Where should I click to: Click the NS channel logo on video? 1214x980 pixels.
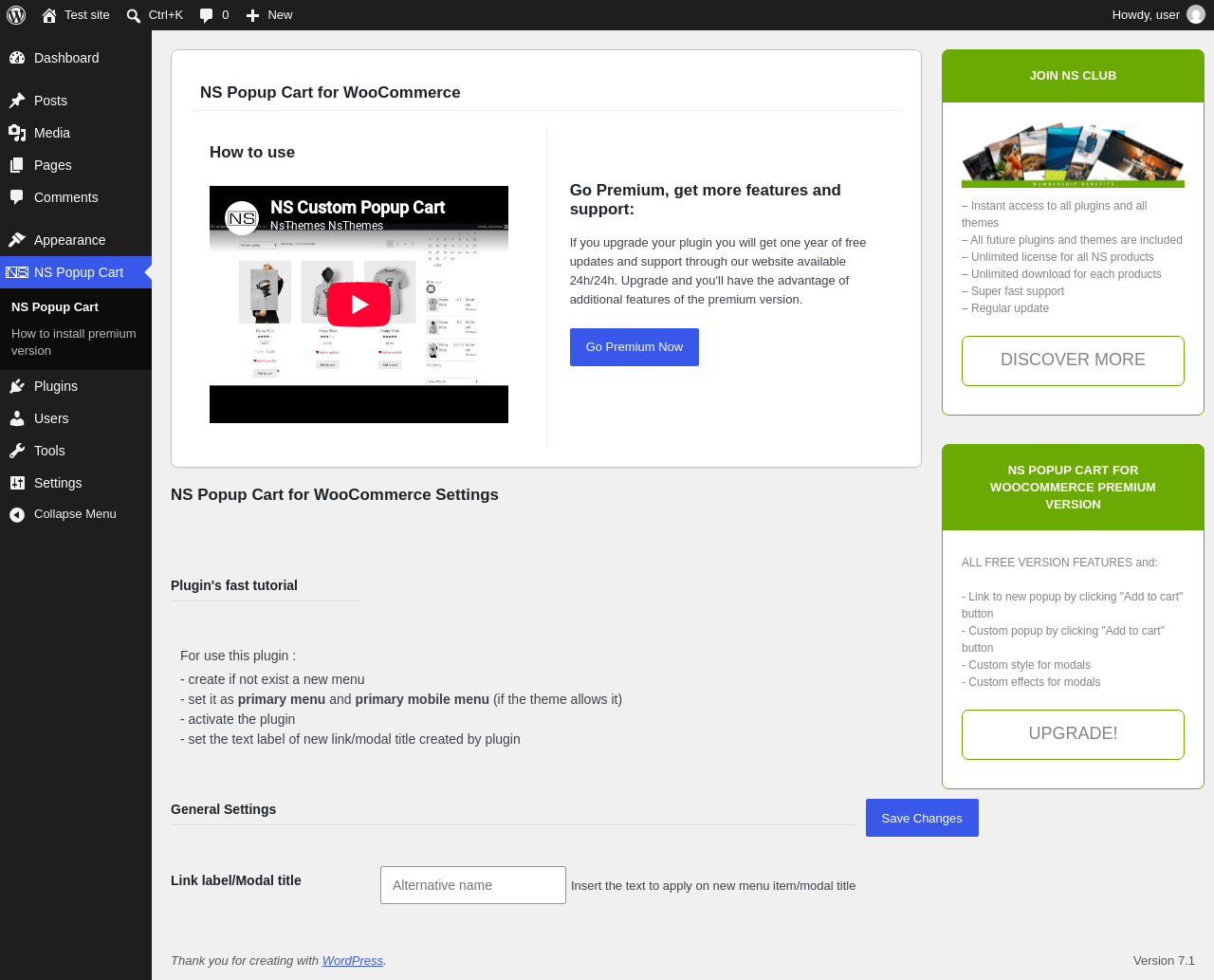242,218
